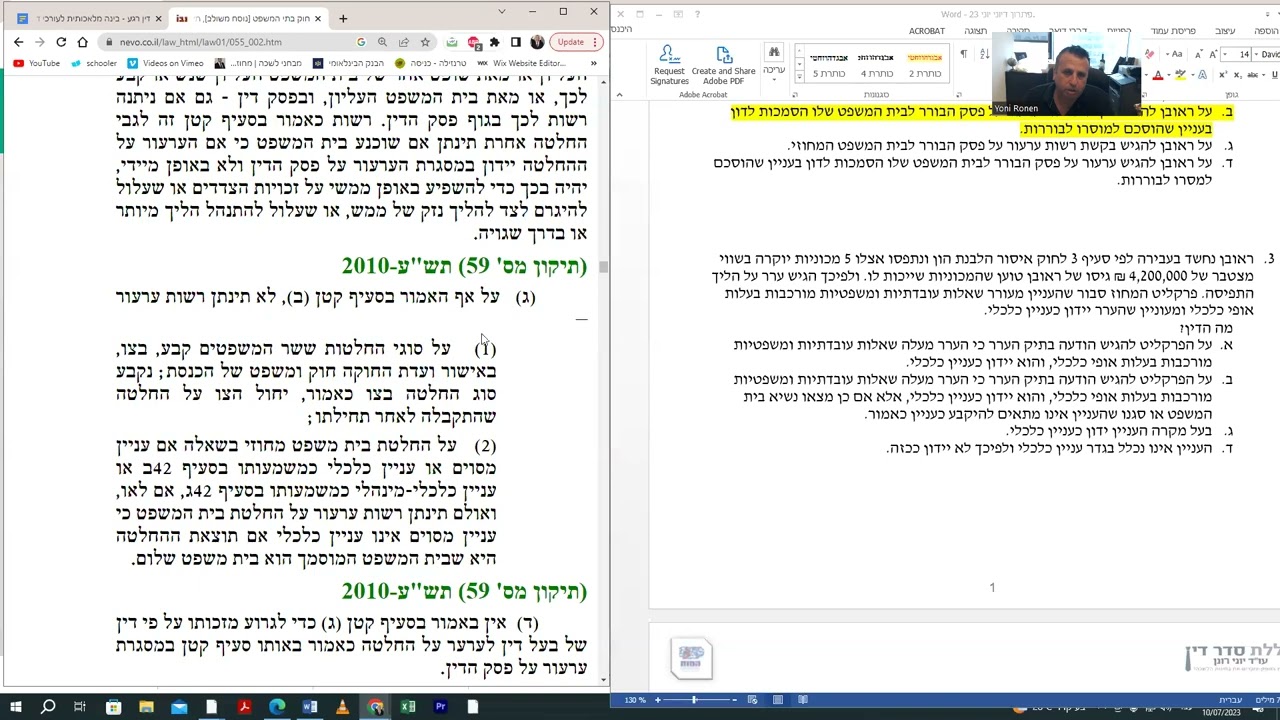Screen dimensions: 1280x720
Task: Click Request Signatures in Word ribbon
Action: point(669,66)
